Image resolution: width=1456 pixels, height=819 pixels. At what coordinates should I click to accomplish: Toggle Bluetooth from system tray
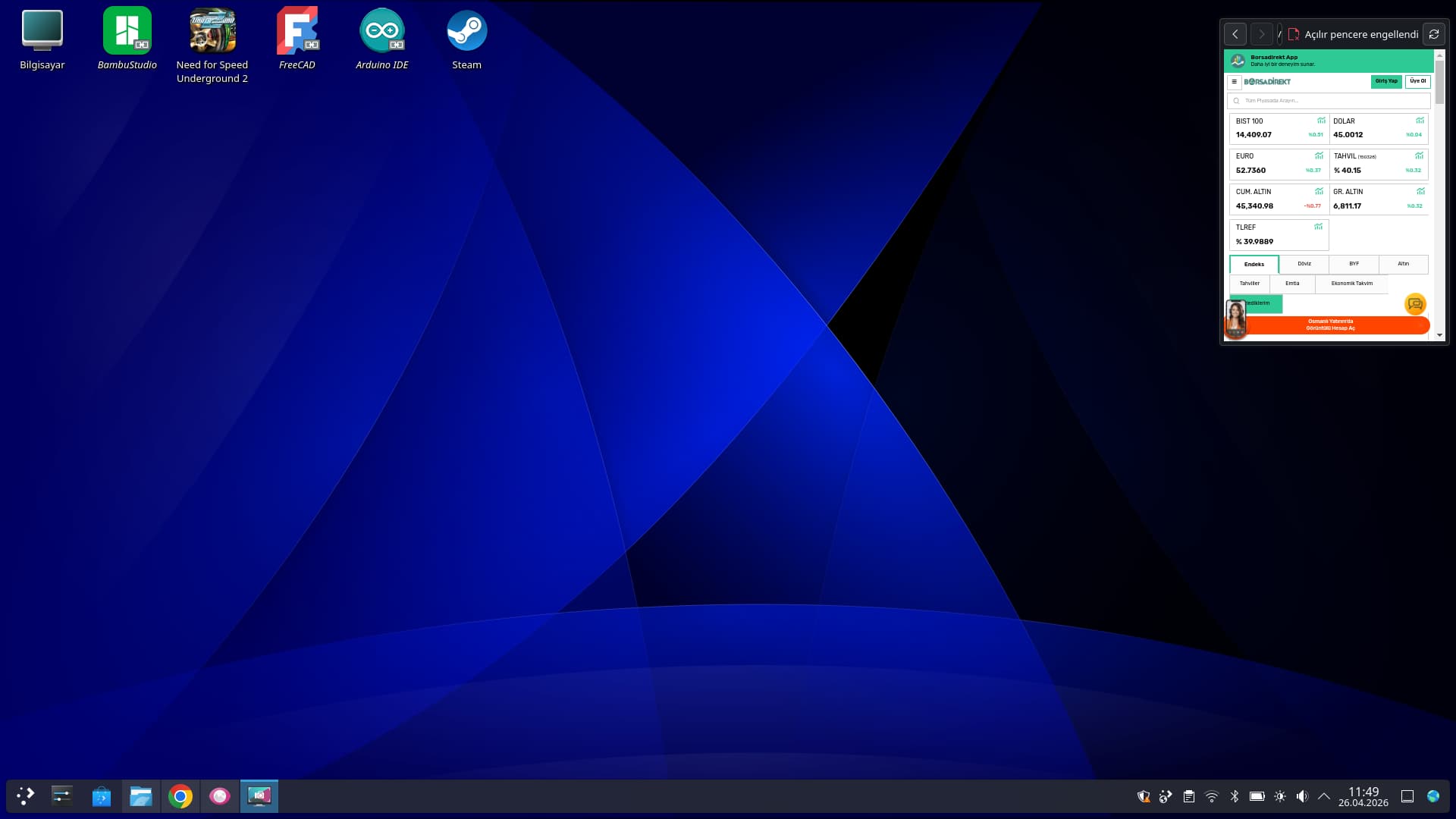[x=1234, y=796]
